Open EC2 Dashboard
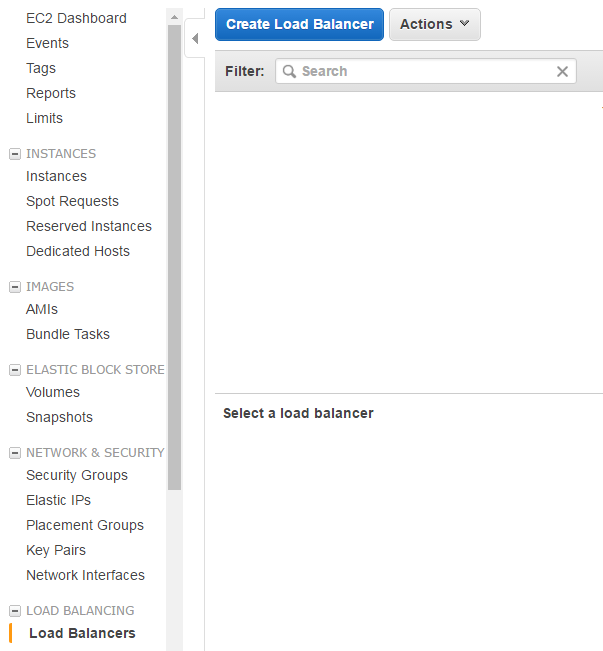The image size is (603, 651). pos(76,18)
